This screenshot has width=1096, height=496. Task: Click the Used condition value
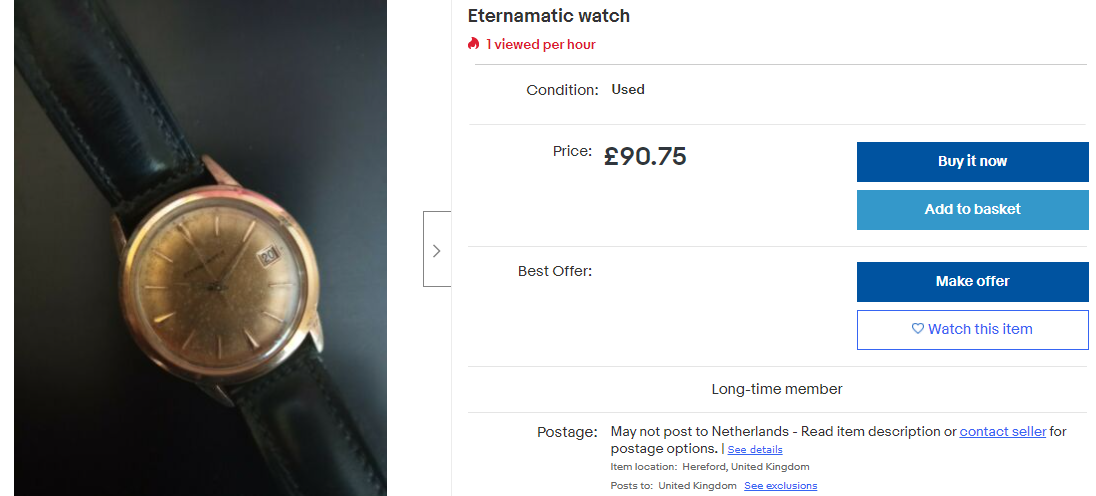[x=628, y=90]
